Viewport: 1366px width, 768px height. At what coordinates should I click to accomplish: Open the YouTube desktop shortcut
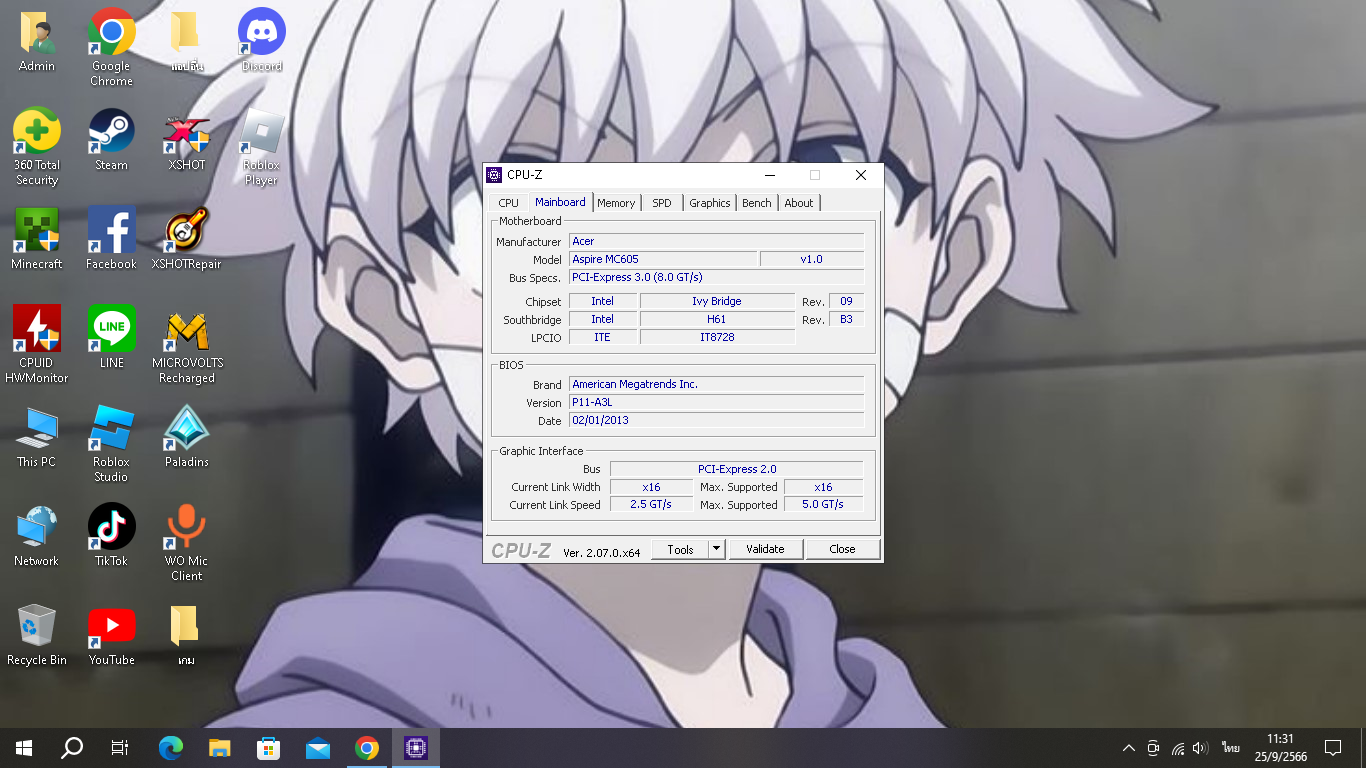point(111,635)
